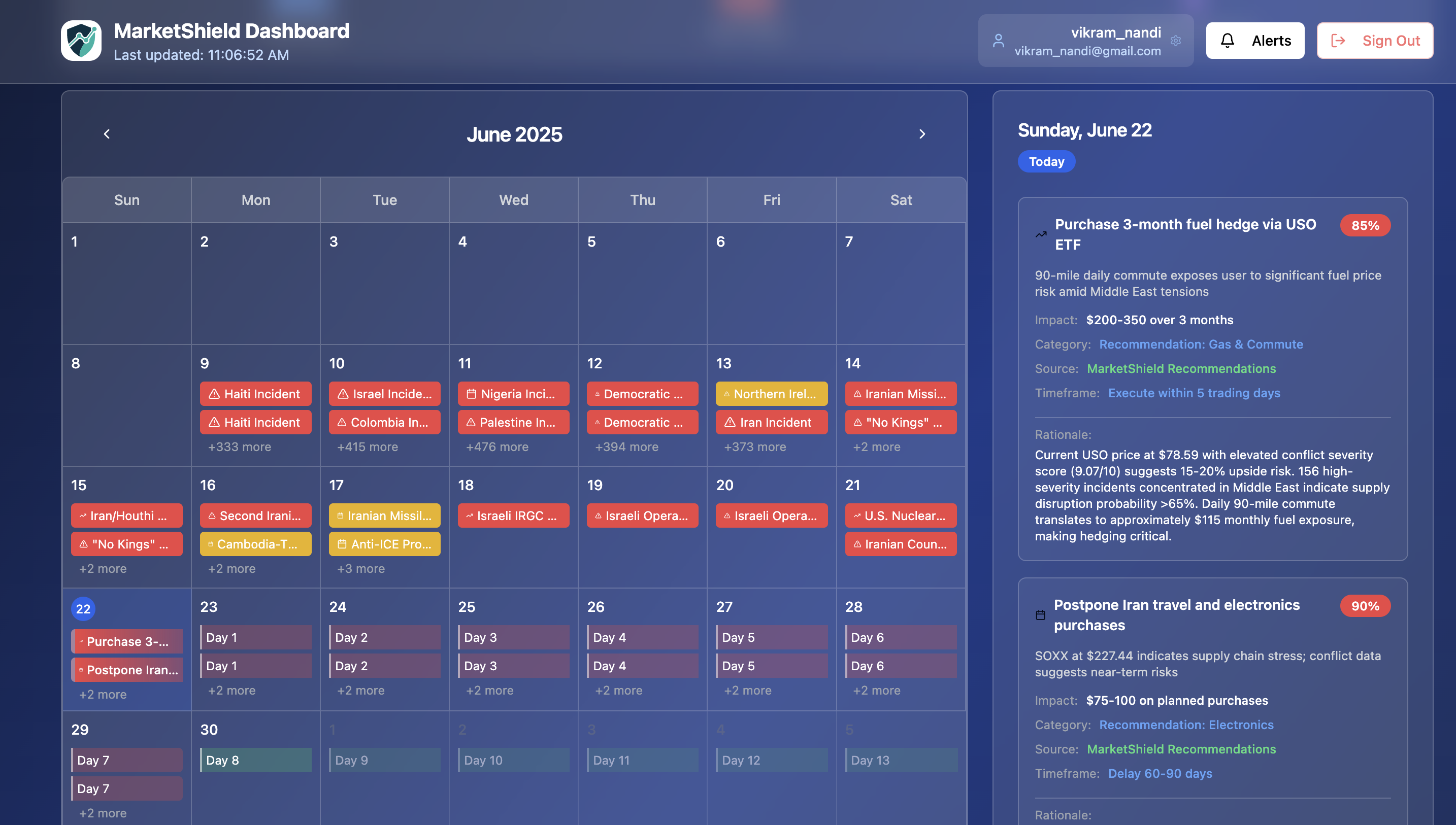Open user settings gear icon

[x=1175, y=41]
